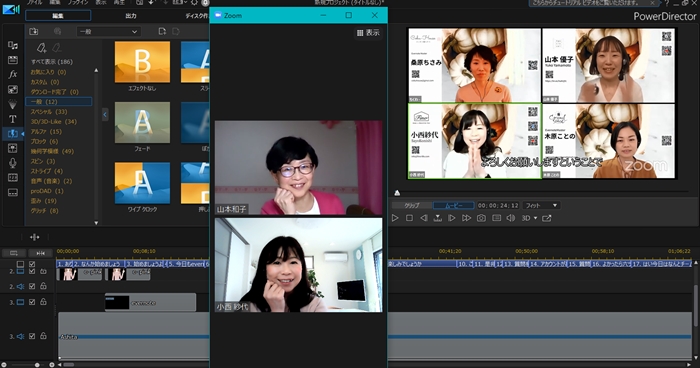The width and height of the screenshot is (700, 368).
Task: Select the 3D/3D-Like (34) category
Action: [x=54, y=121]
